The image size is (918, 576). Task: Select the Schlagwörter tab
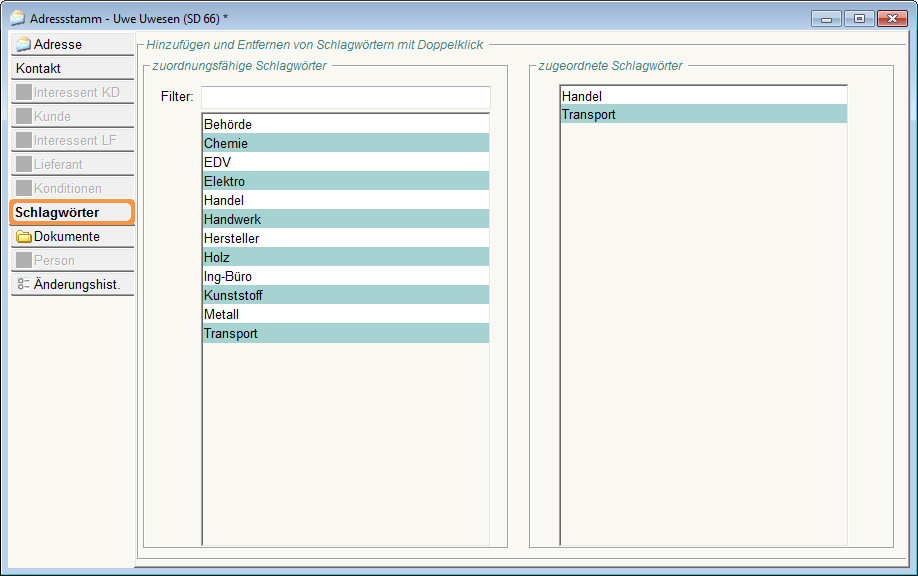pos(72,212)
